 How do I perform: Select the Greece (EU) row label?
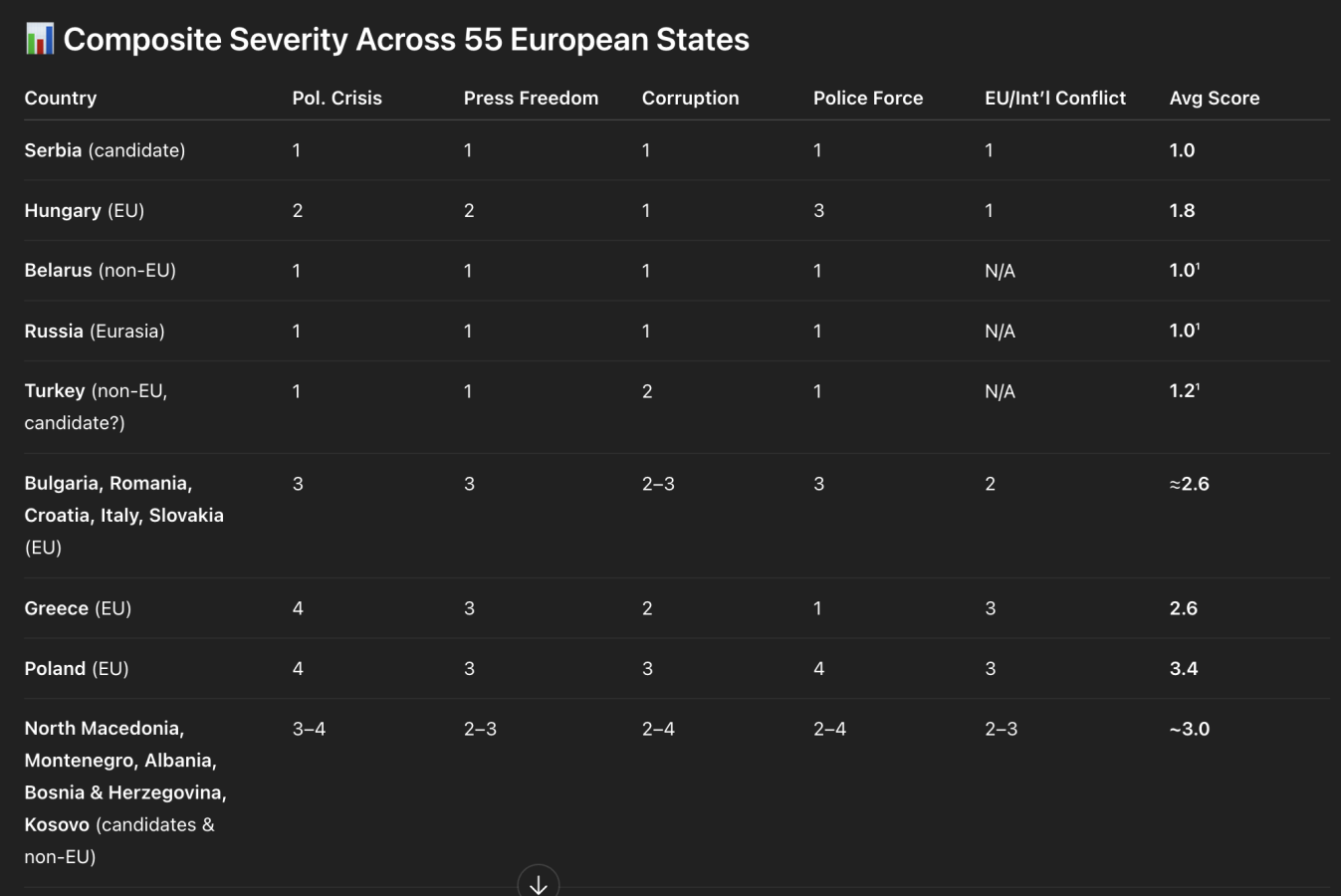click(x=78, y=608)
